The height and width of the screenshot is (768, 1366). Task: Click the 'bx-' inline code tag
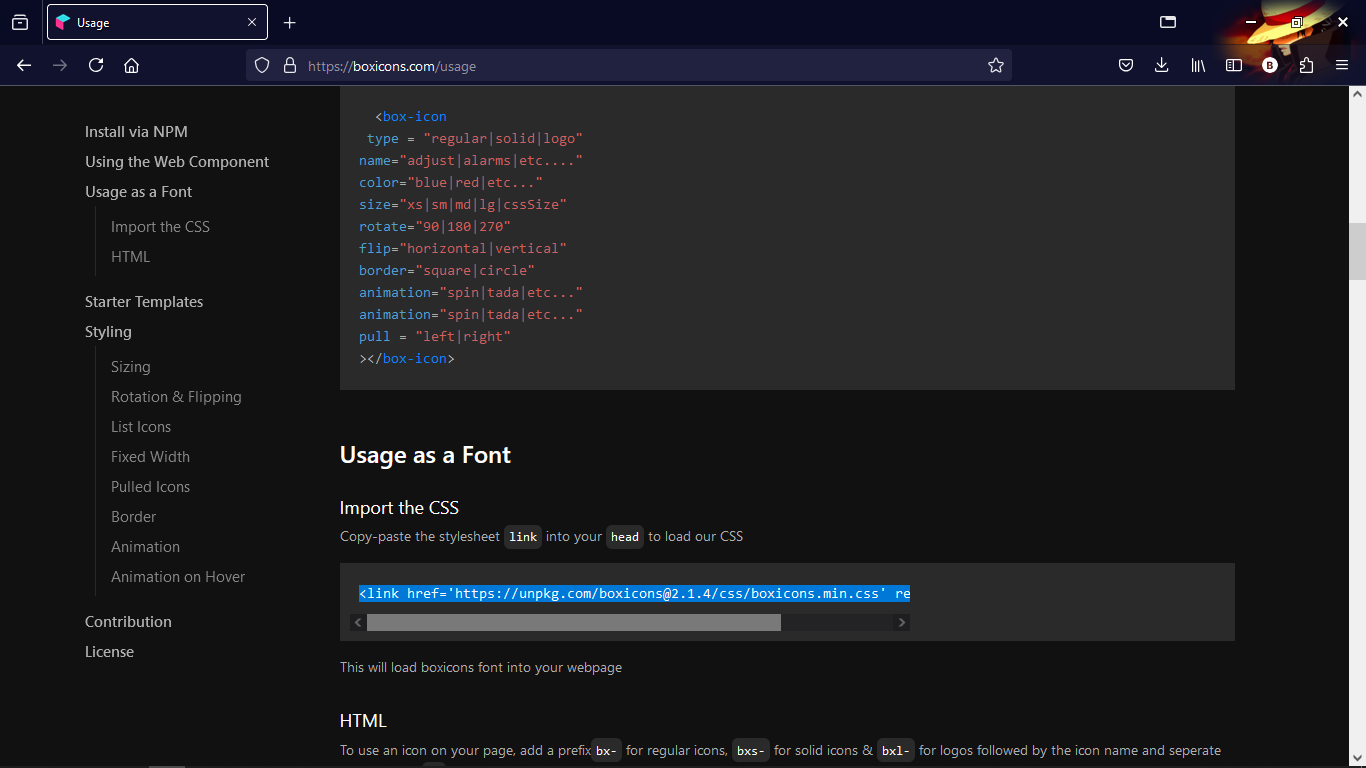(x=606, y=751)
